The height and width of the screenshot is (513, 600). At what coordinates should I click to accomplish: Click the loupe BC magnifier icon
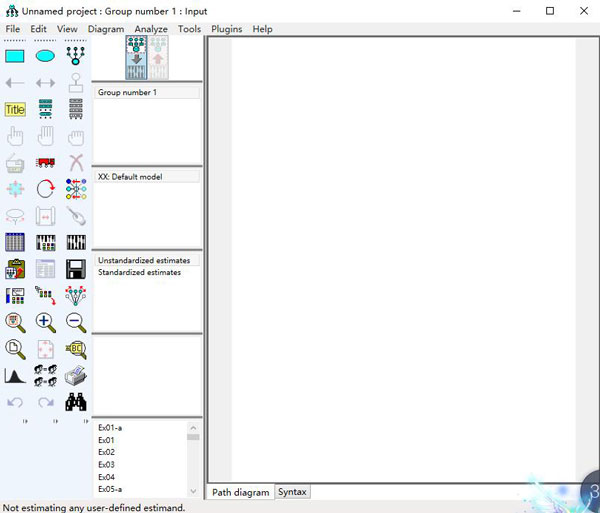pos(76,349)
